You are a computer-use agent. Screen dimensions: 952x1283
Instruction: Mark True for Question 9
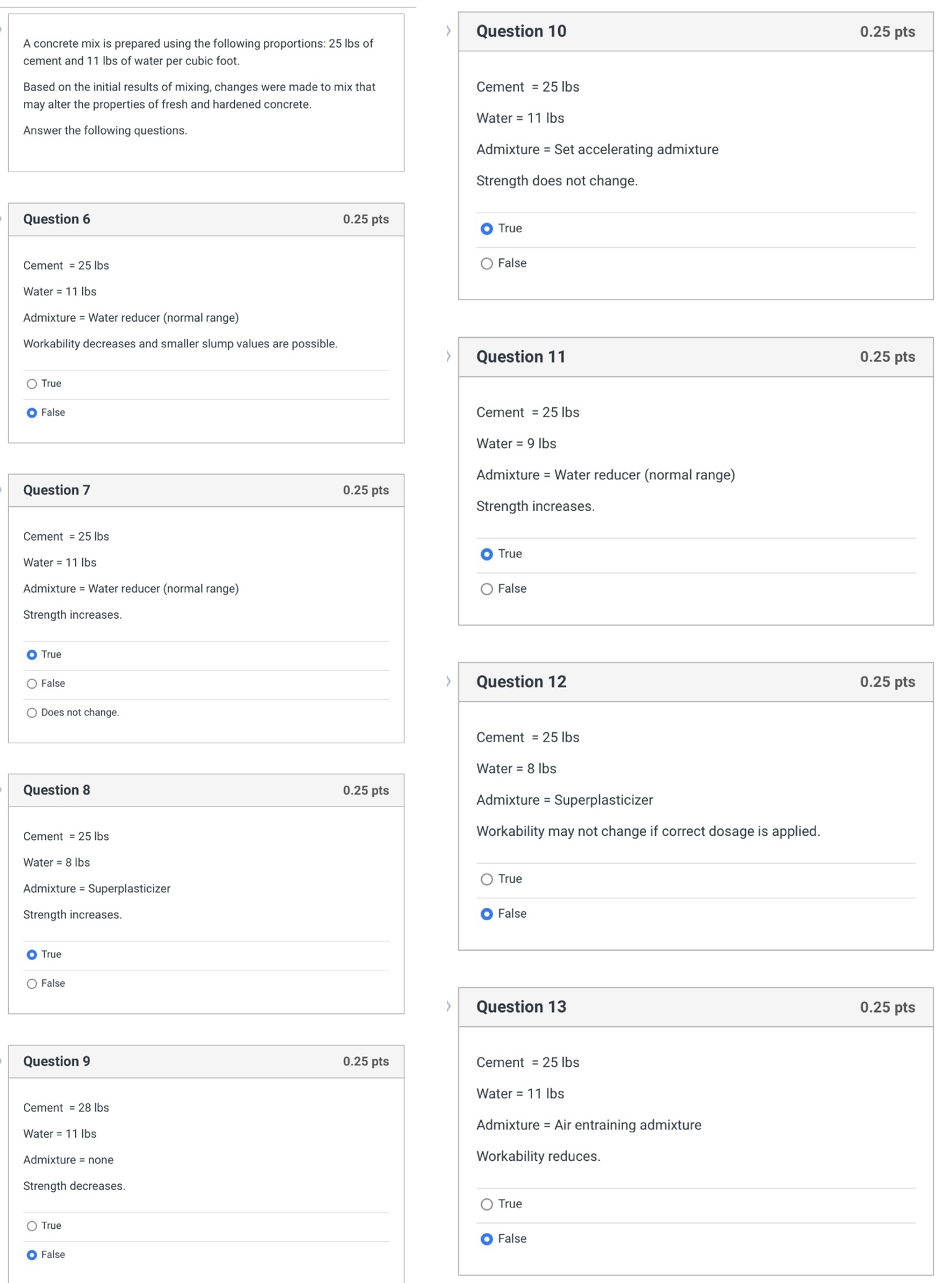coord(32,1226)
